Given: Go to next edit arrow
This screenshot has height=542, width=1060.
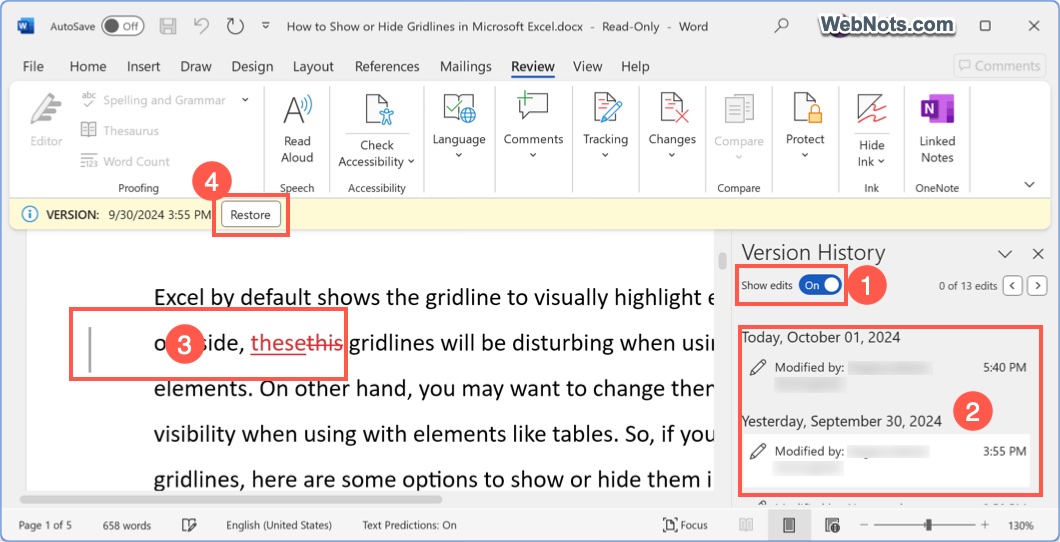Looking at the screenshot, I should point(1037,286).
